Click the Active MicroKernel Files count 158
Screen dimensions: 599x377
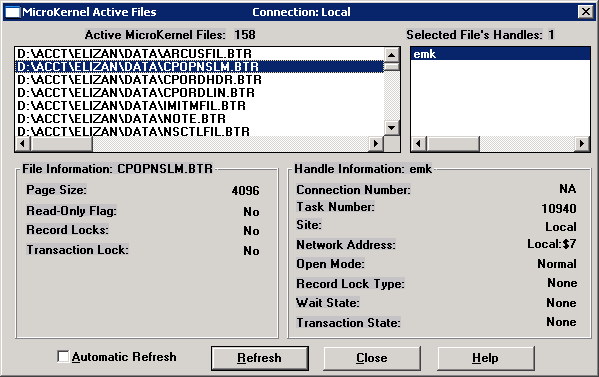pyautogui.click(x=245, y=35)
